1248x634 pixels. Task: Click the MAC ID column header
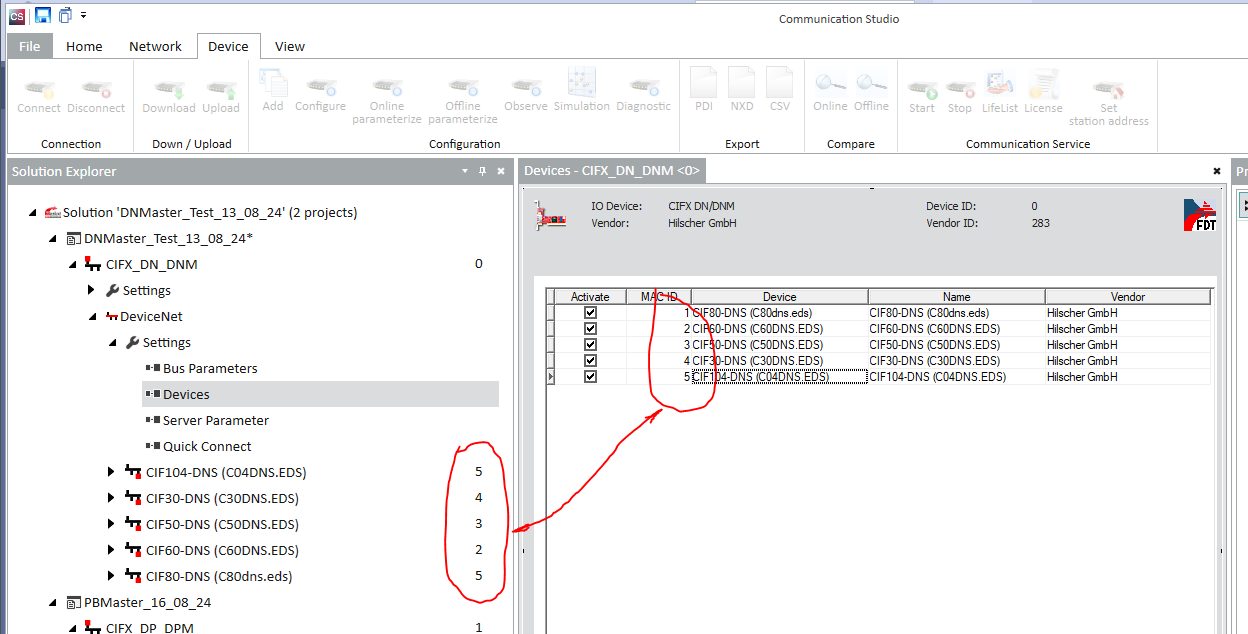[659, 297]
